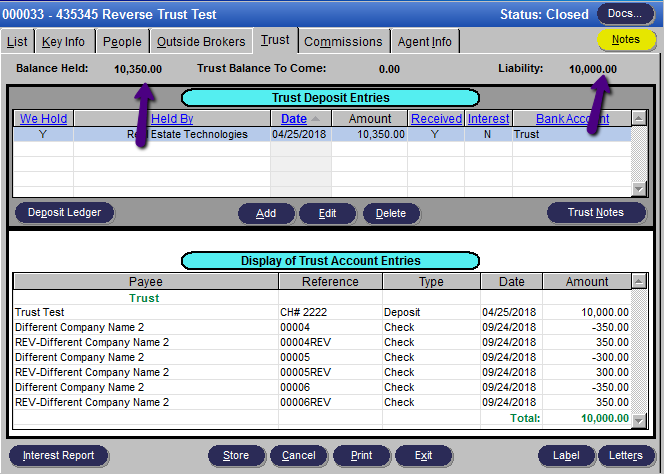Image resolution: width=664 pixels, height=474 pixels.
Task: Open Trust Notes
Action: coord(595,213)
